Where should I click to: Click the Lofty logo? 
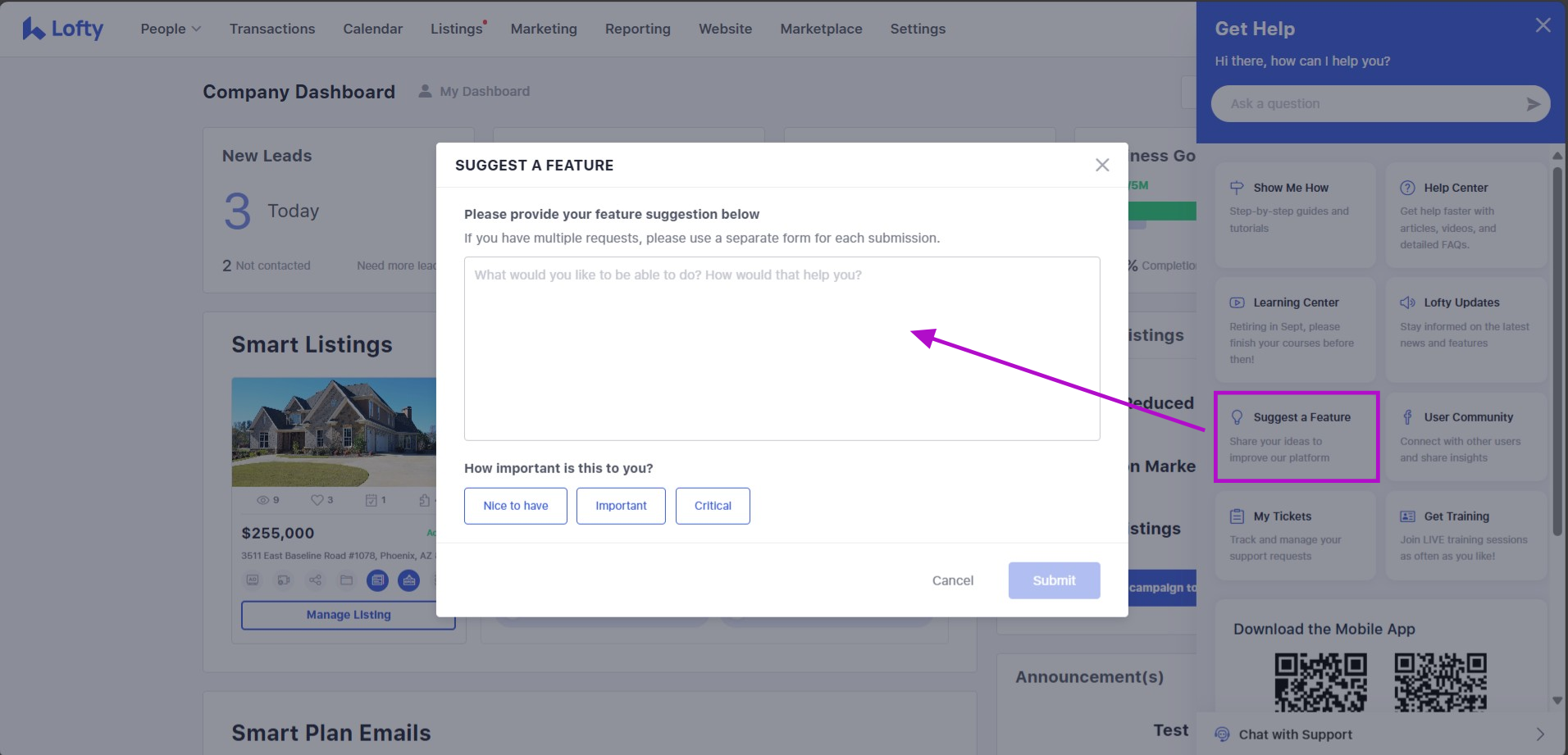(63, 29)
